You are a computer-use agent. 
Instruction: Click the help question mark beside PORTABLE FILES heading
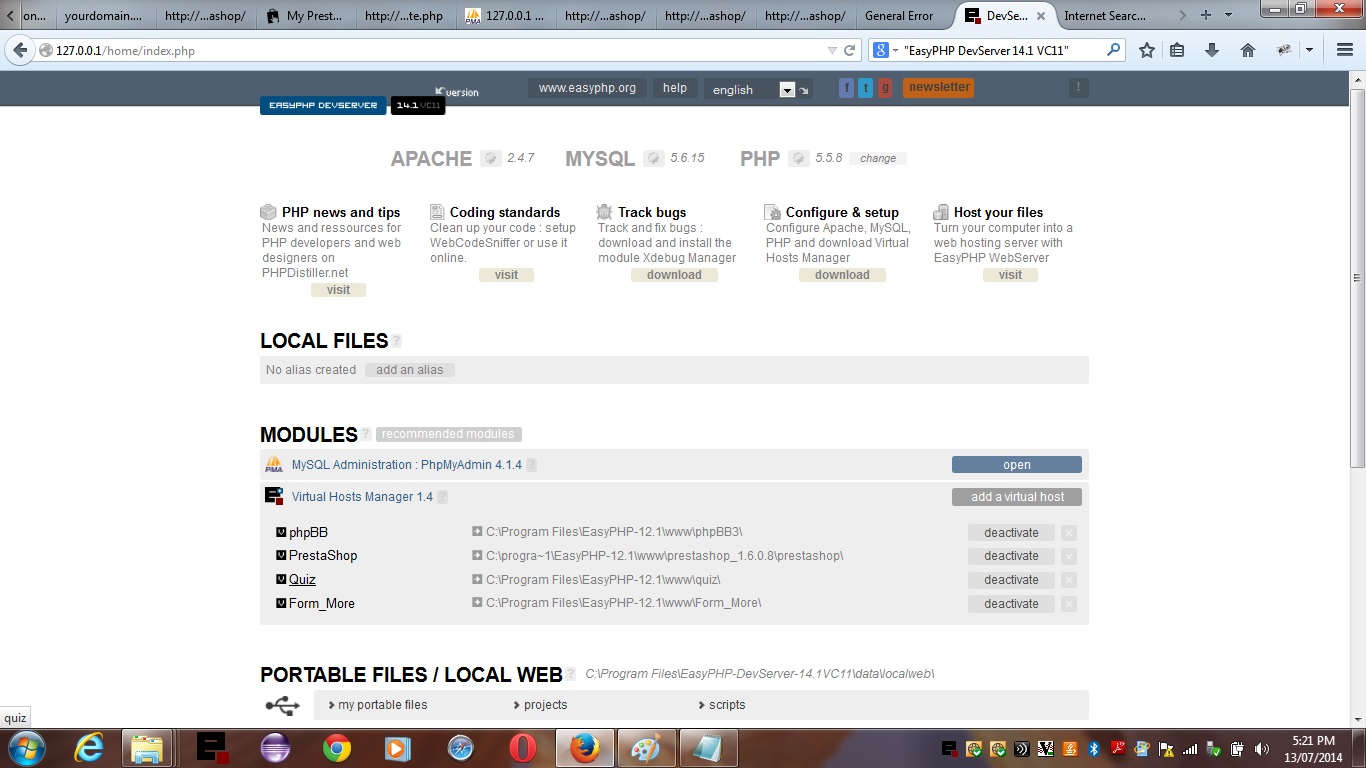tap(571, 675)
